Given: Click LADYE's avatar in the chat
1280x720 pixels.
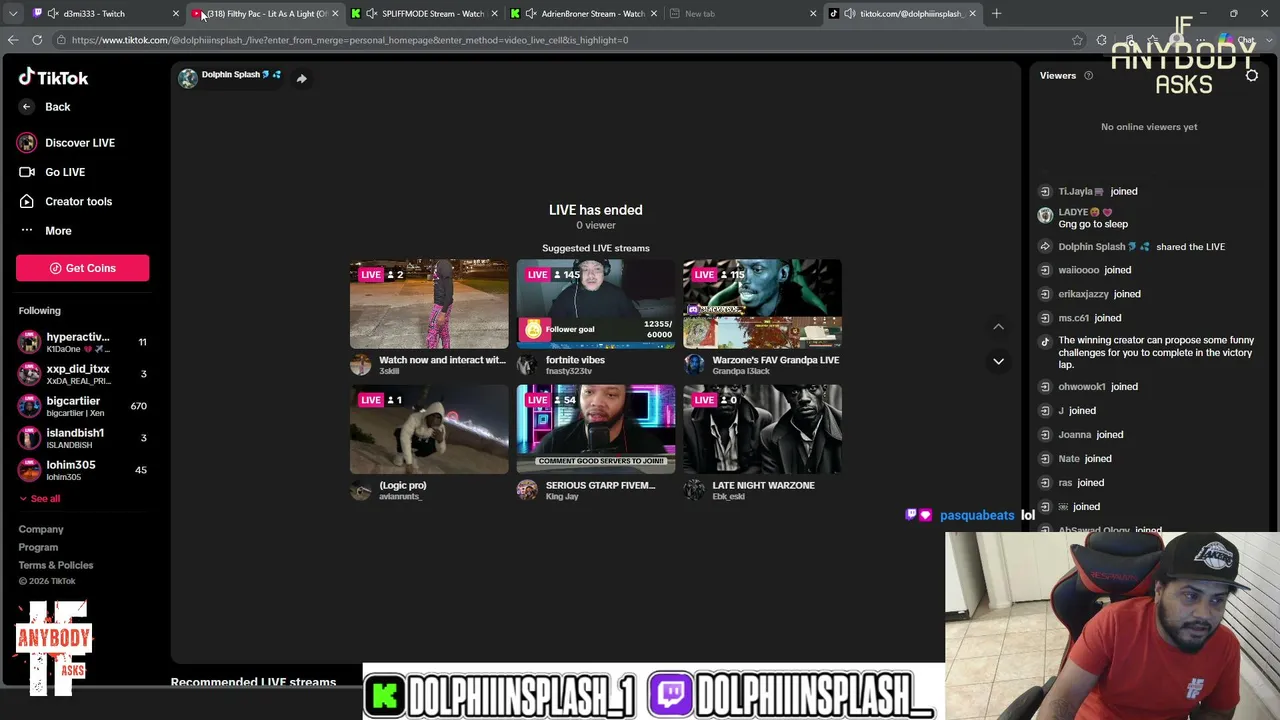Looking at the screenshot, I should click(x=1045, y=215).
